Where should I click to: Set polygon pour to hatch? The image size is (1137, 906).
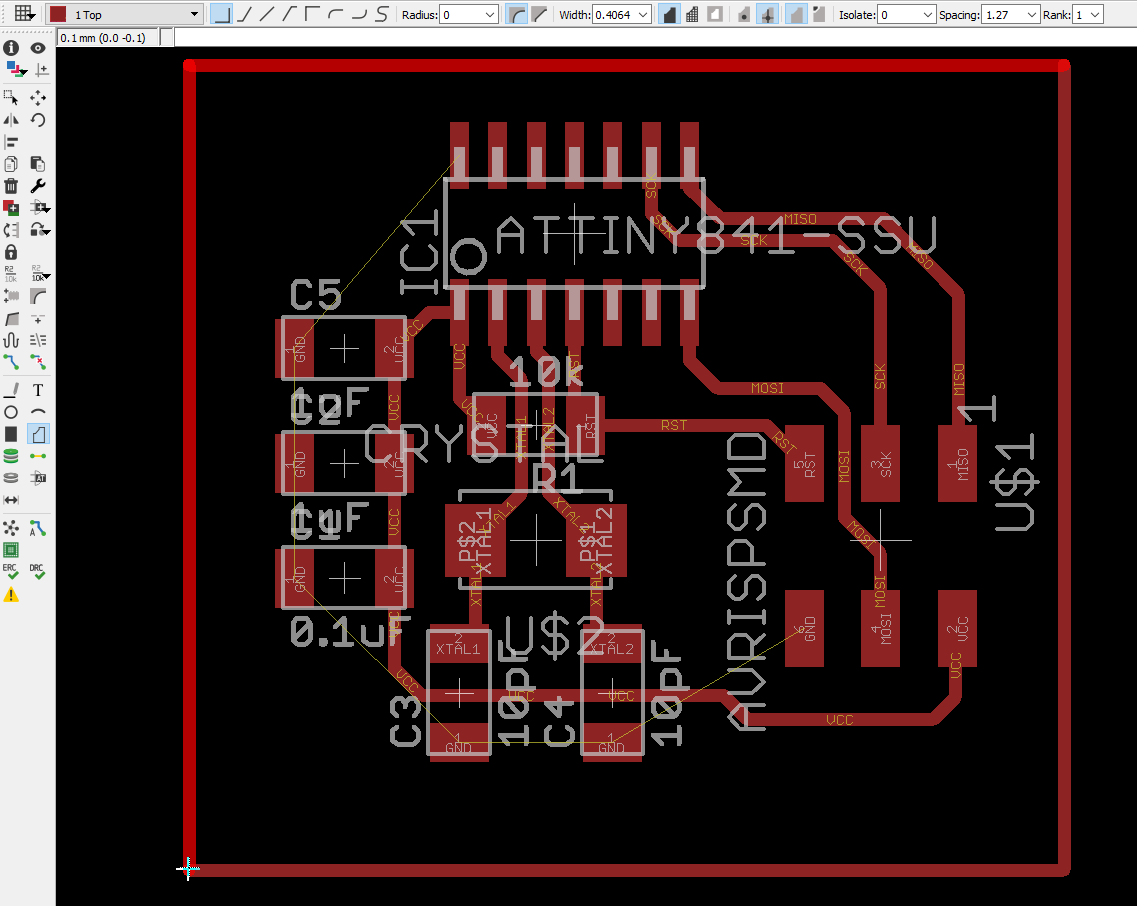692,14
